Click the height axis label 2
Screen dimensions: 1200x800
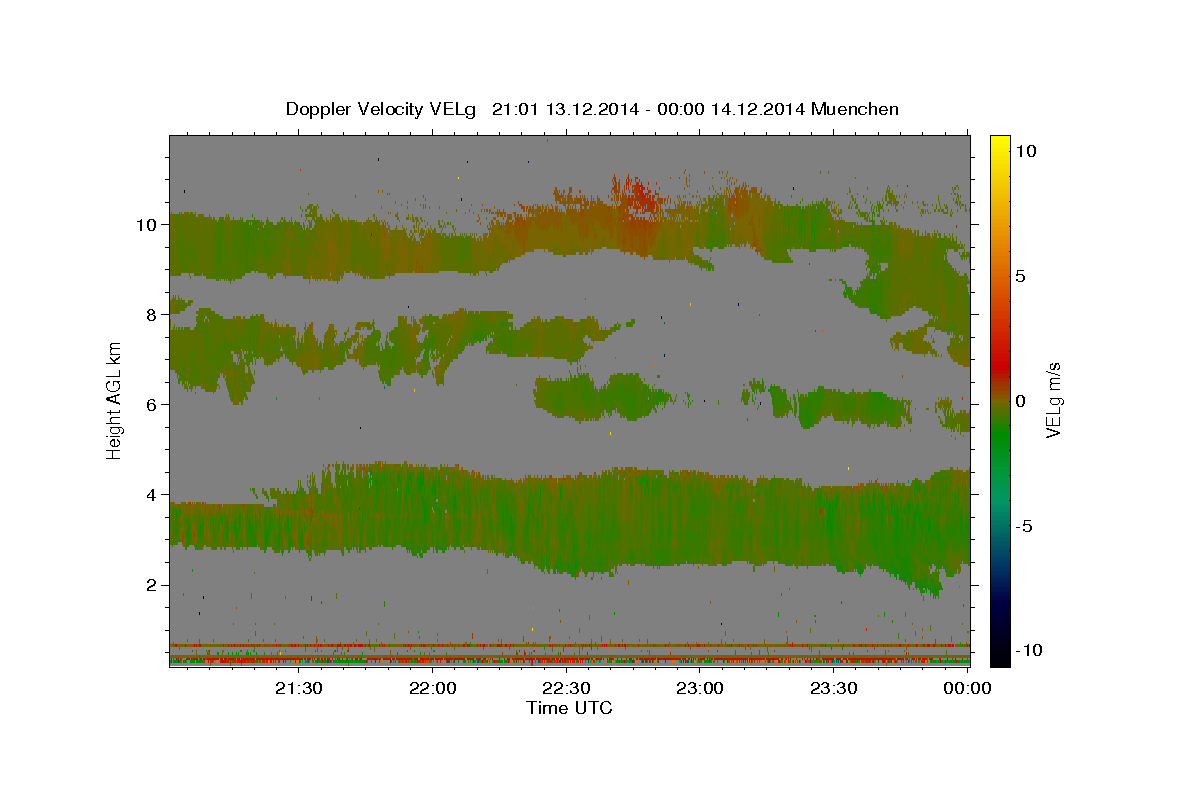coord(152,585)
